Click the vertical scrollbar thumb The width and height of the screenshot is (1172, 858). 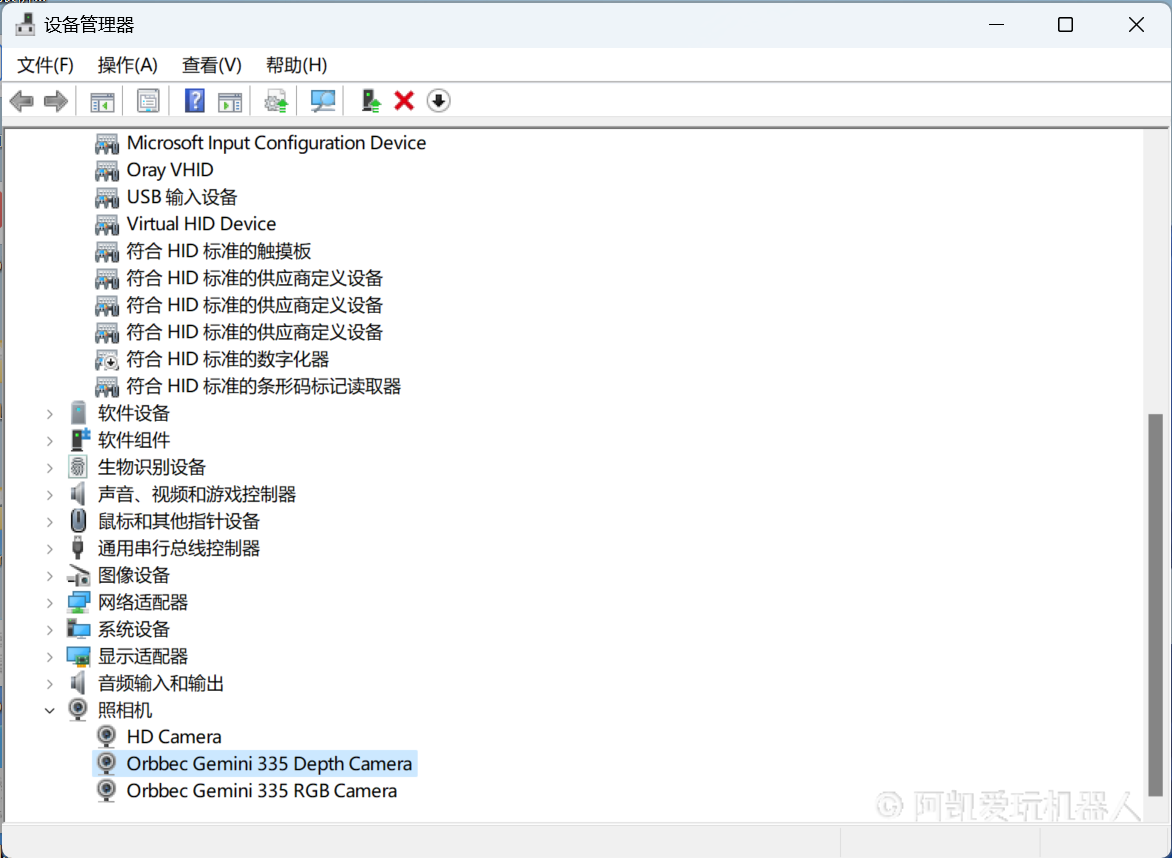(x=1155, y=600)
